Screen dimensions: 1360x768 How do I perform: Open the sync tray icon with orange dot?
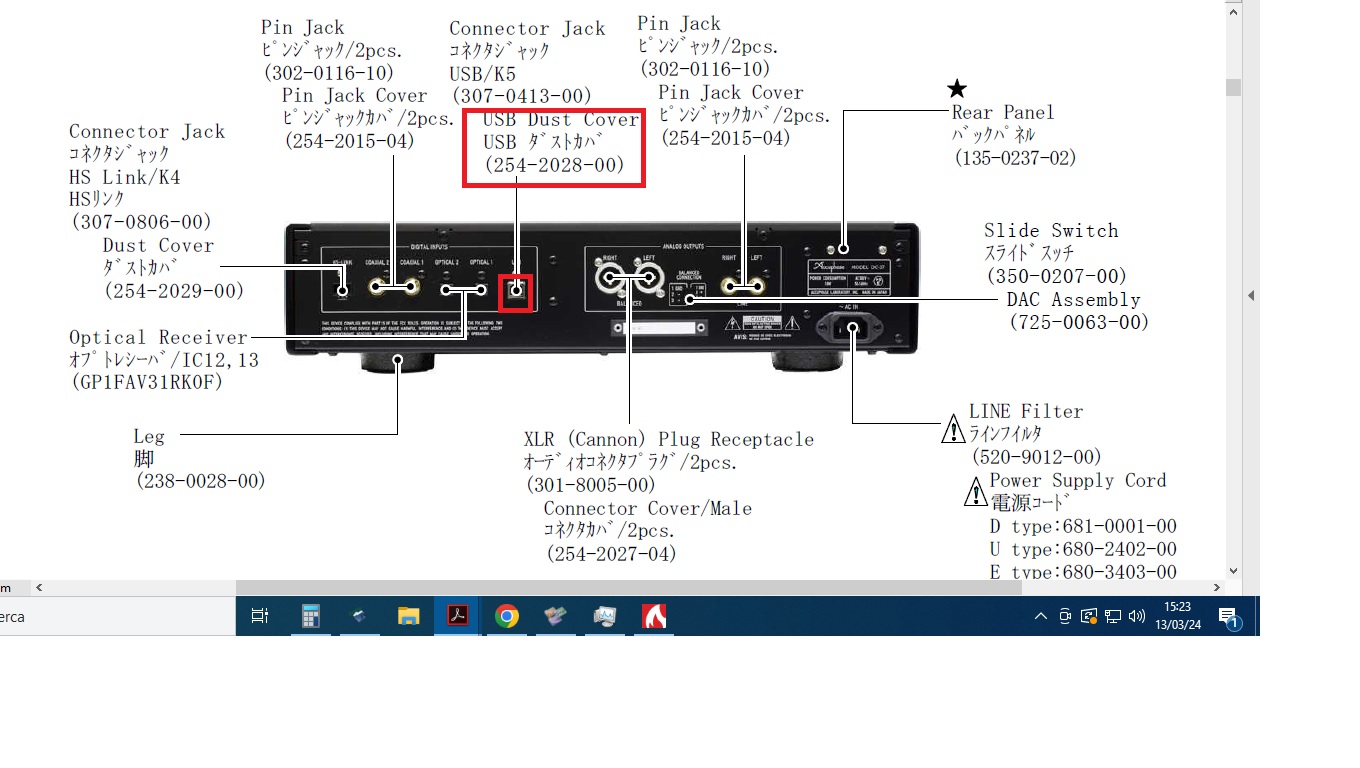point(1089,616)
